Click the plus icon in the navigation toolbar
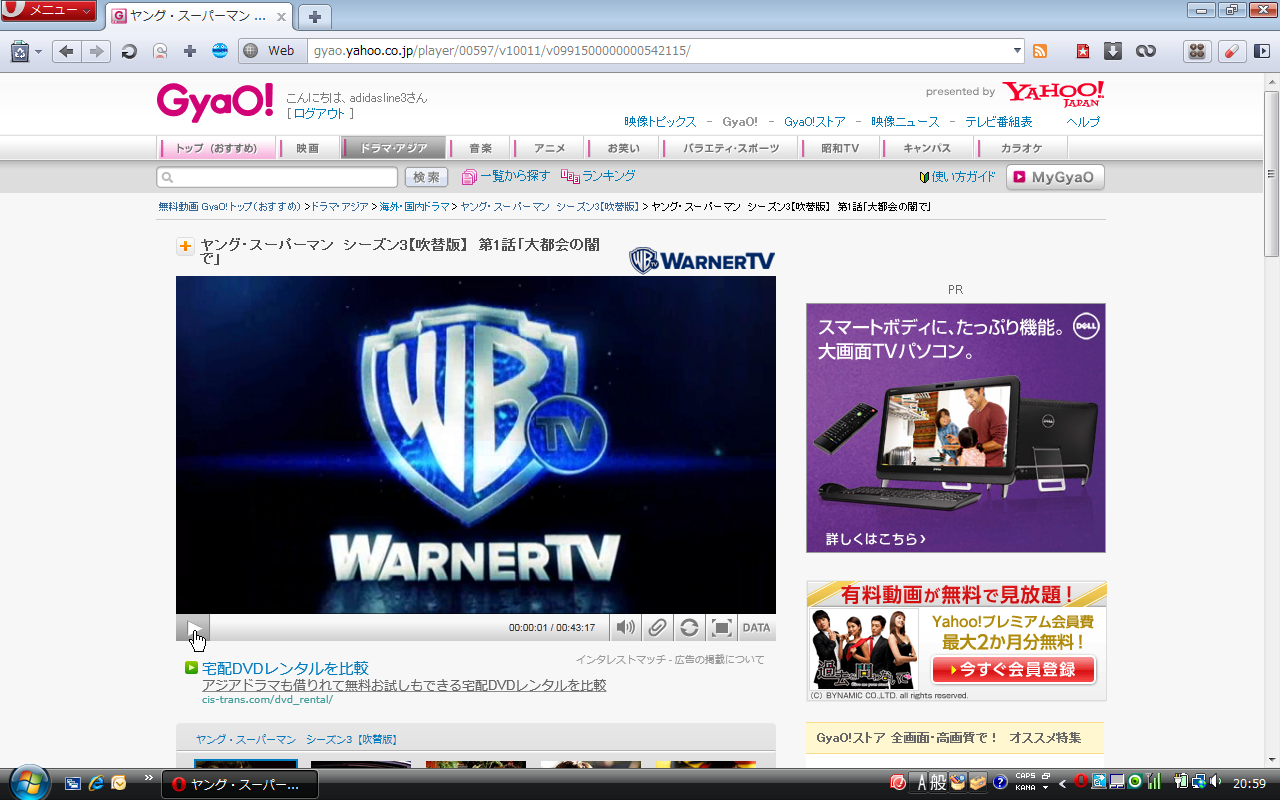Screen dimensions: 1280x800 click(190, 51)
